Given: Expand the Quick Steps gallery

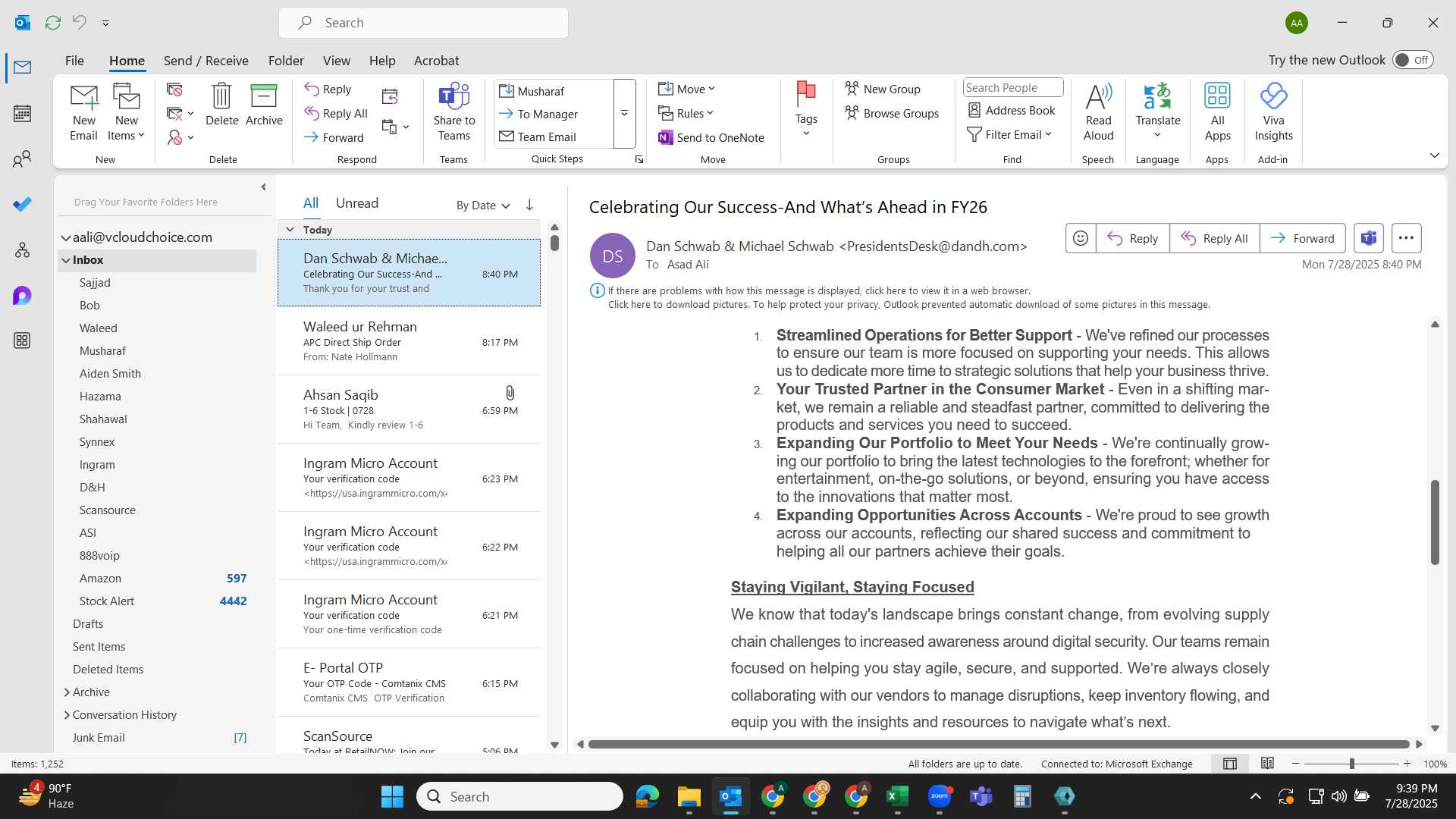Looking at the screenshot, I should (x=624, y=114).
